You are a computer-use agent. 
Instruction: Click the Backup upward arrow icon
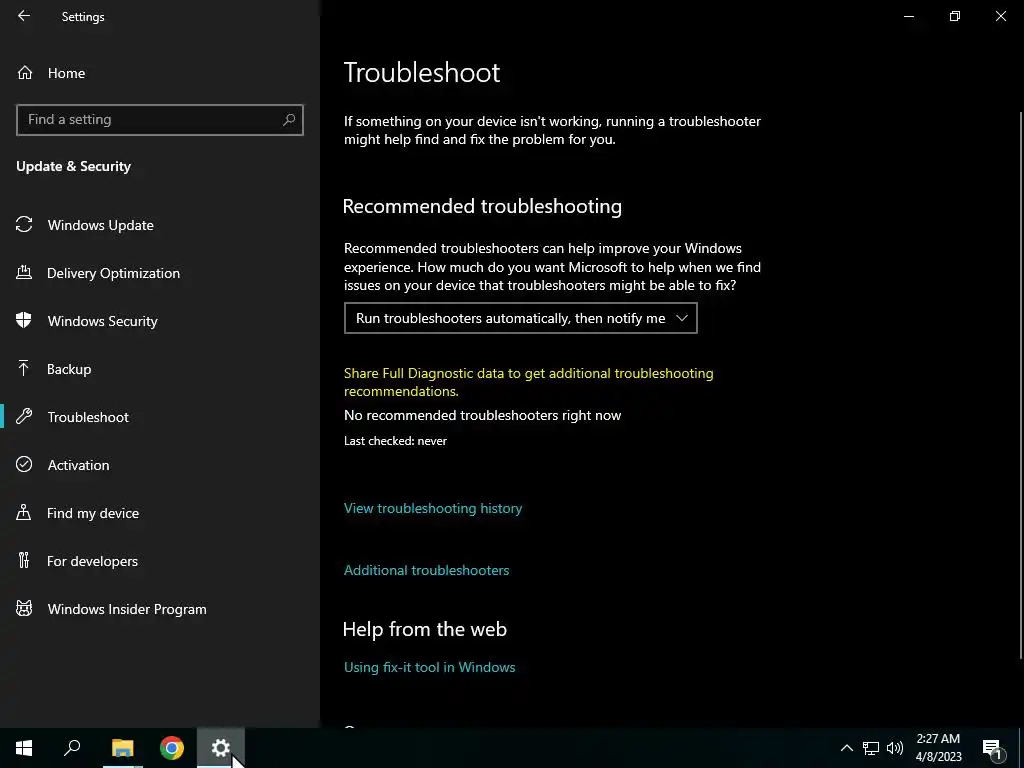click(x=24, y=368)
